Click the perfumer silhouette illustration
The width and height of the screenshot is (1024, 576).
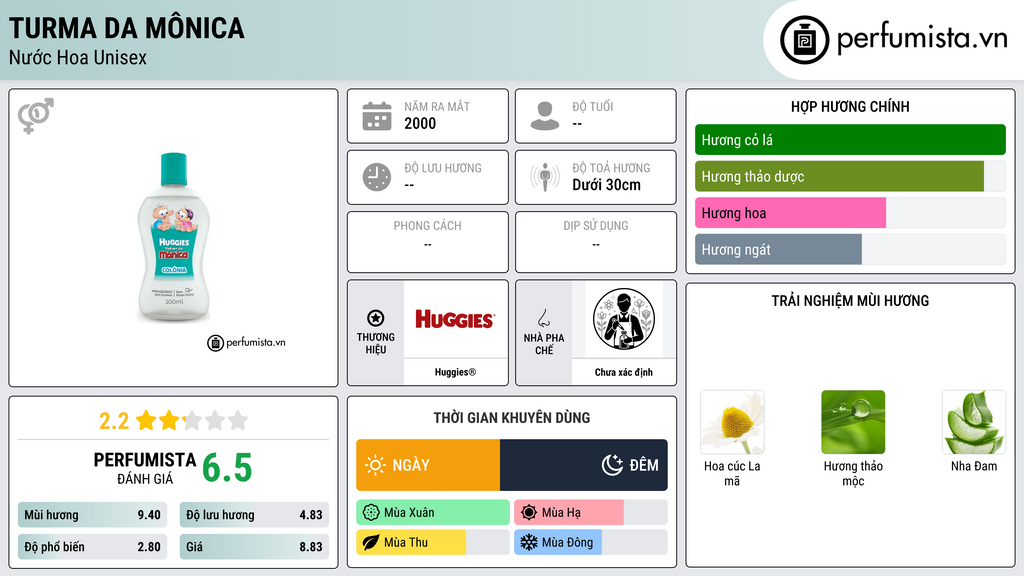click(x=624, y=319)
